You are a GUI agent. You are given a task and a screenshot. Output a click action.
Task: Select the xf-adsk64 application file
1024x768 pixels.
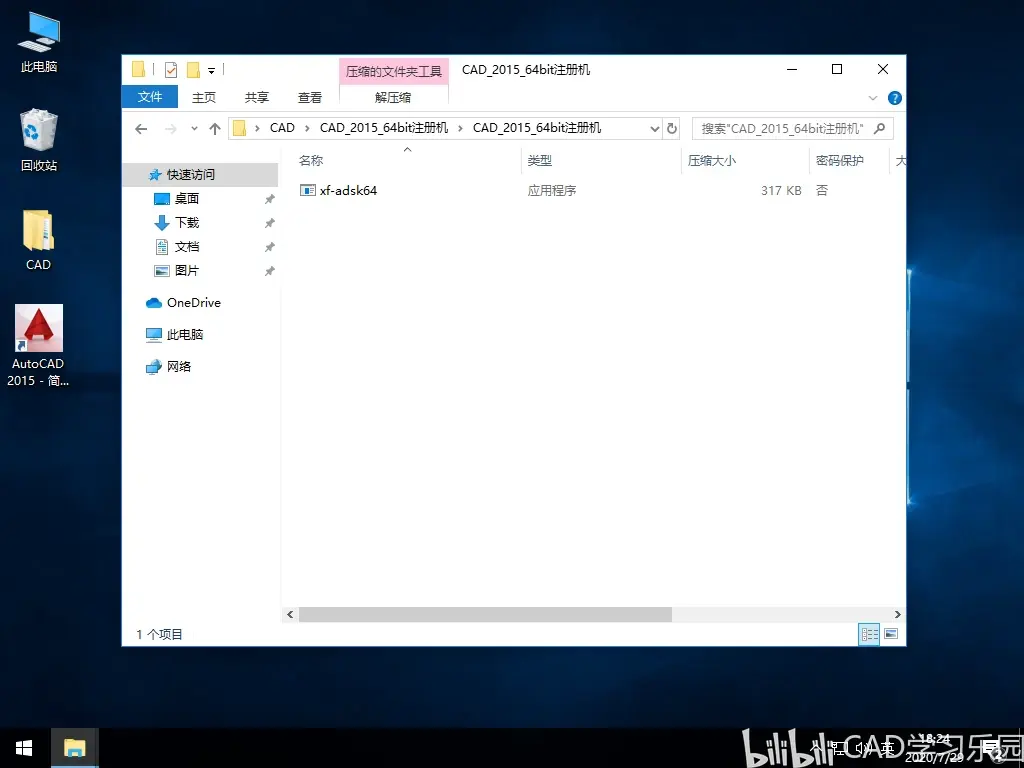[x=348, y=191]
